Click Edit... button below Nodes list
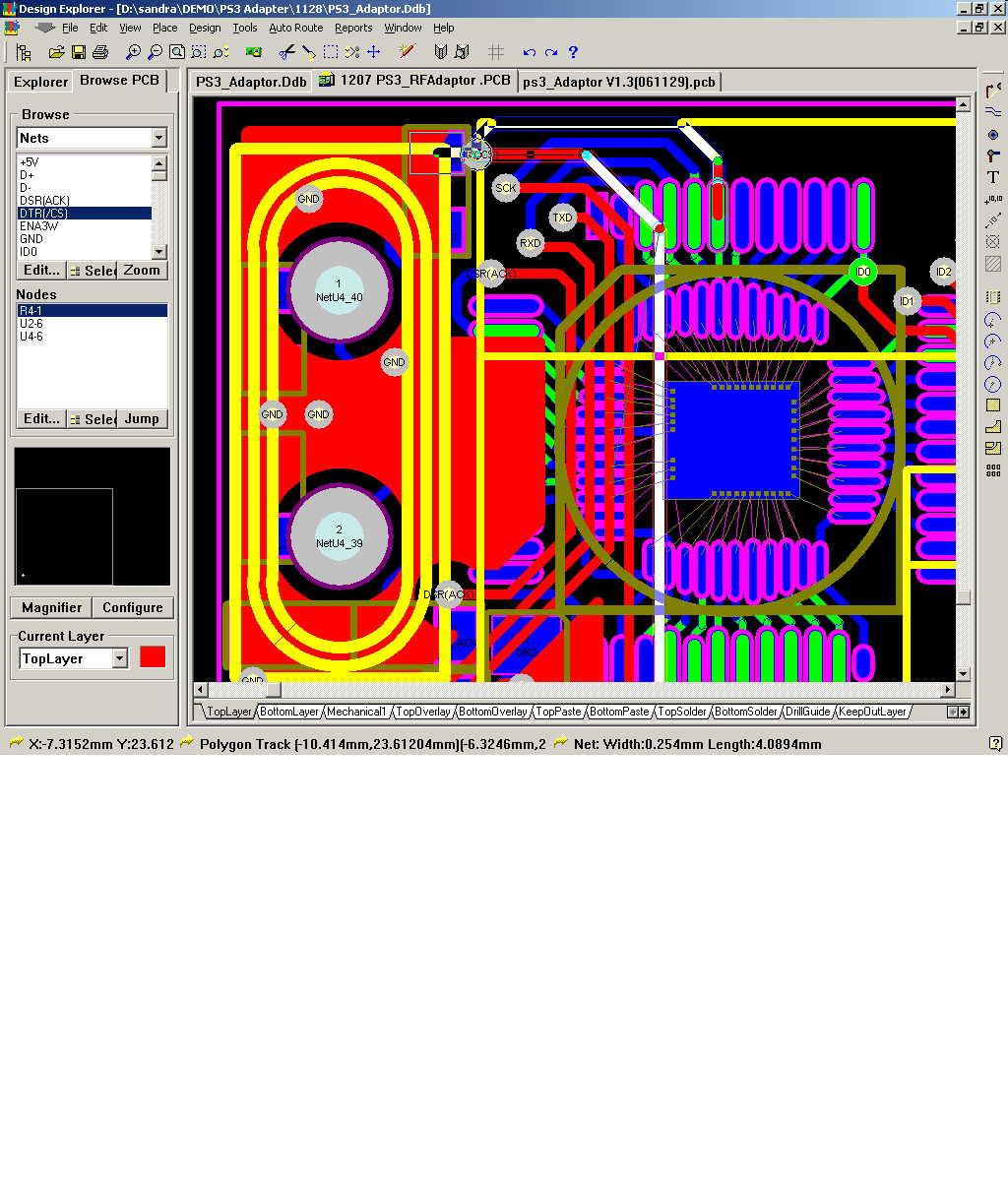Screen dimensions: 1008x1181 [x=41, y=418]
